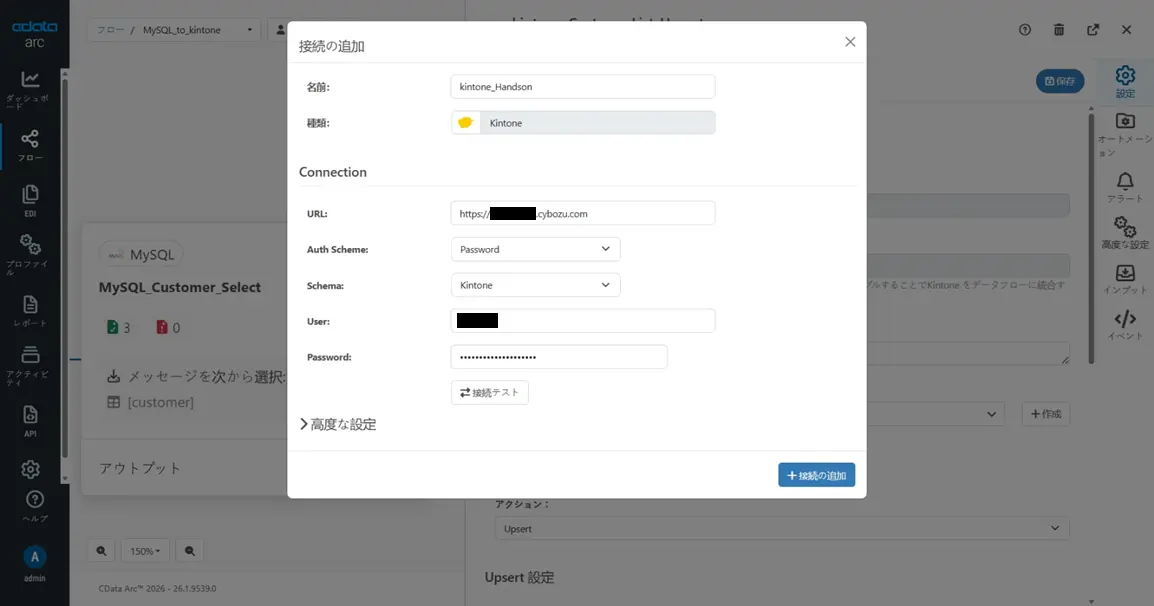Screen dimensions: 1154x606
Task: Open the Input tab in right panel
Action: pos(1125,279)
